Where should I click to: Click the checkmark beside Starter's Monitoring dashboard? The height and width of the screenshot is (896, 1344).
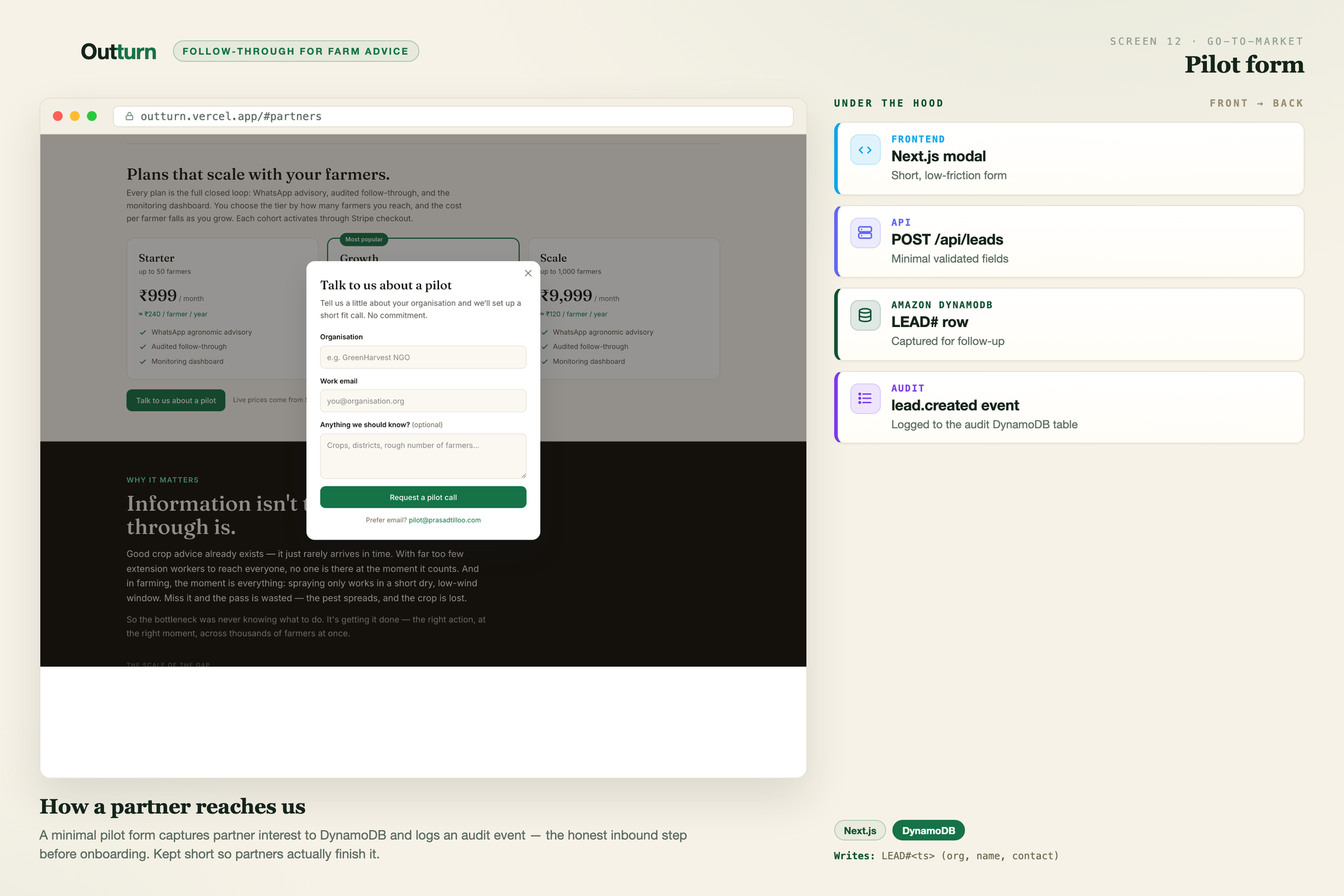(x=143, y=362)
